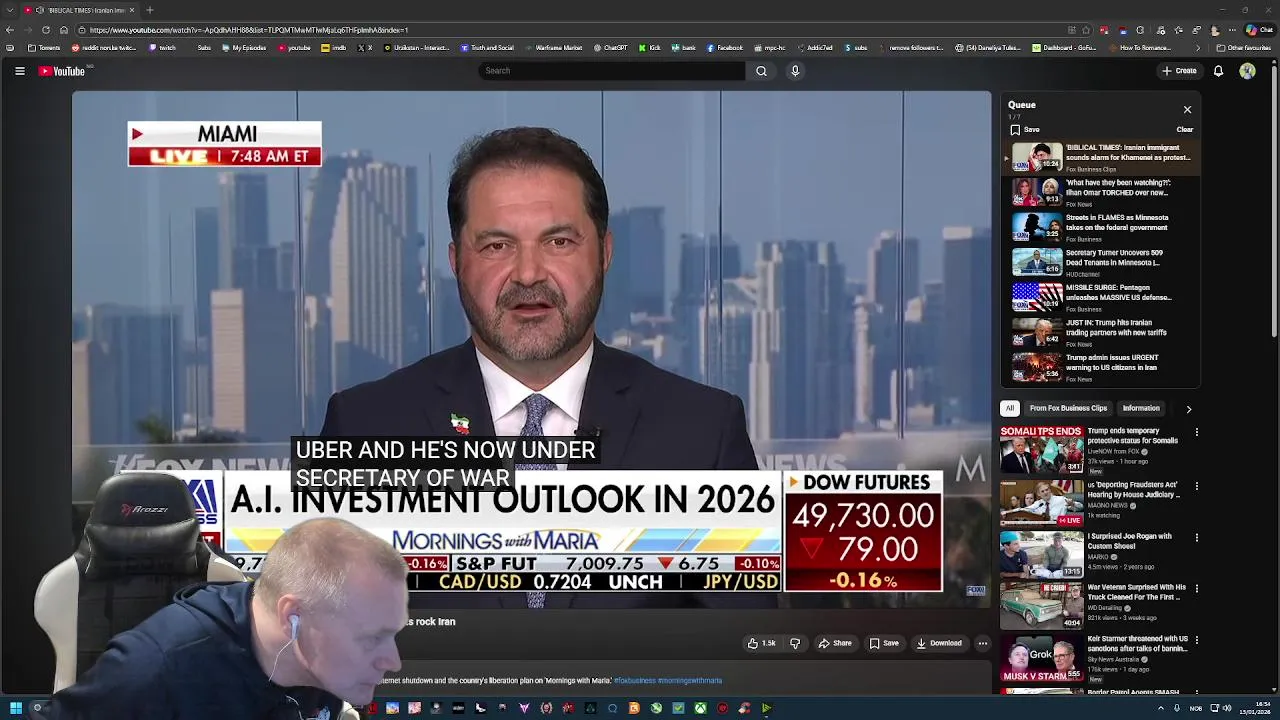This screenshot has width=1280, height=720.
Task: Open the Xbox app from the taskbar
Action: [x=701, y=708]
